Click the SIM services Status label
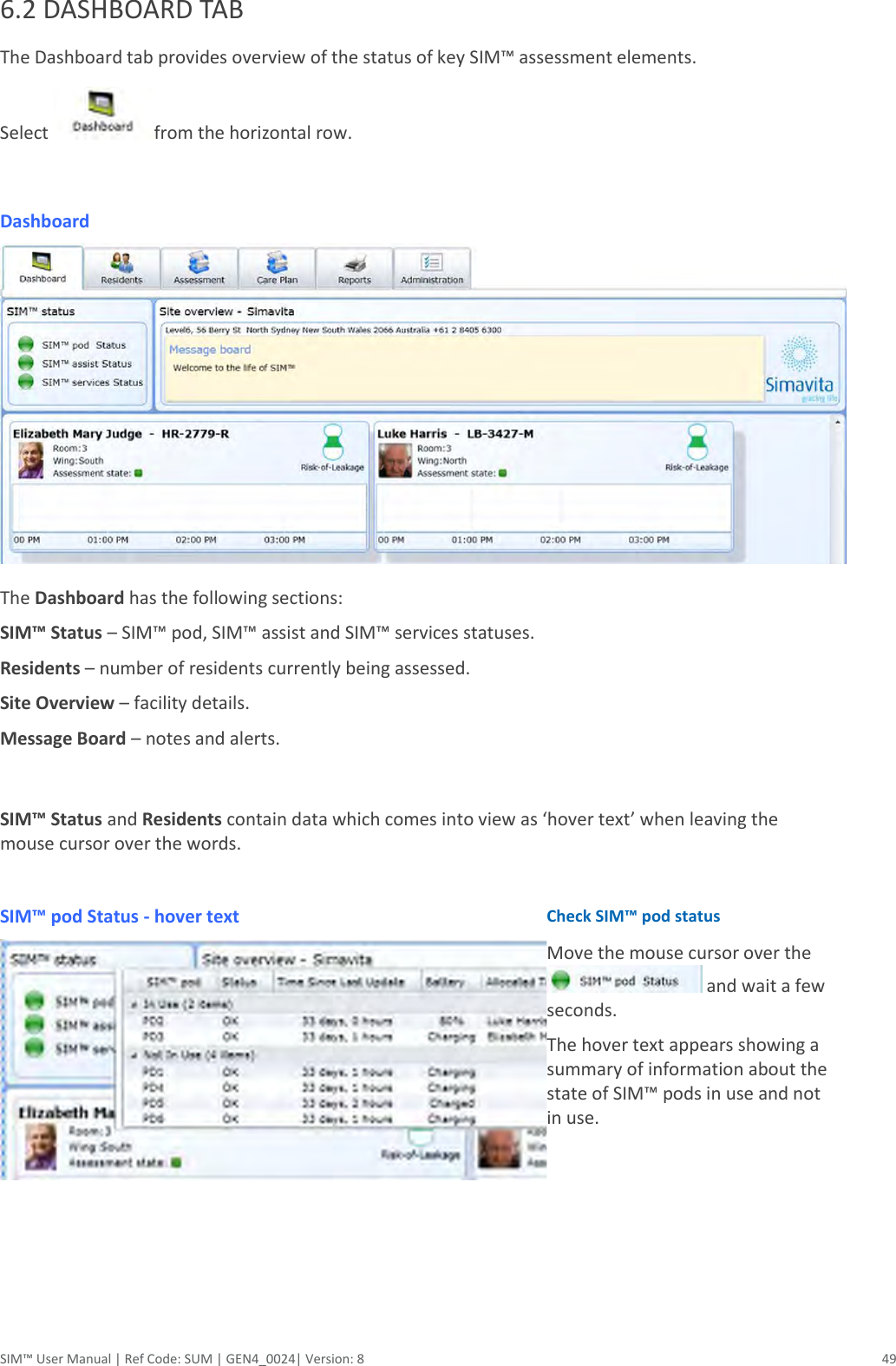896x1366 pixels. [92, 382]
